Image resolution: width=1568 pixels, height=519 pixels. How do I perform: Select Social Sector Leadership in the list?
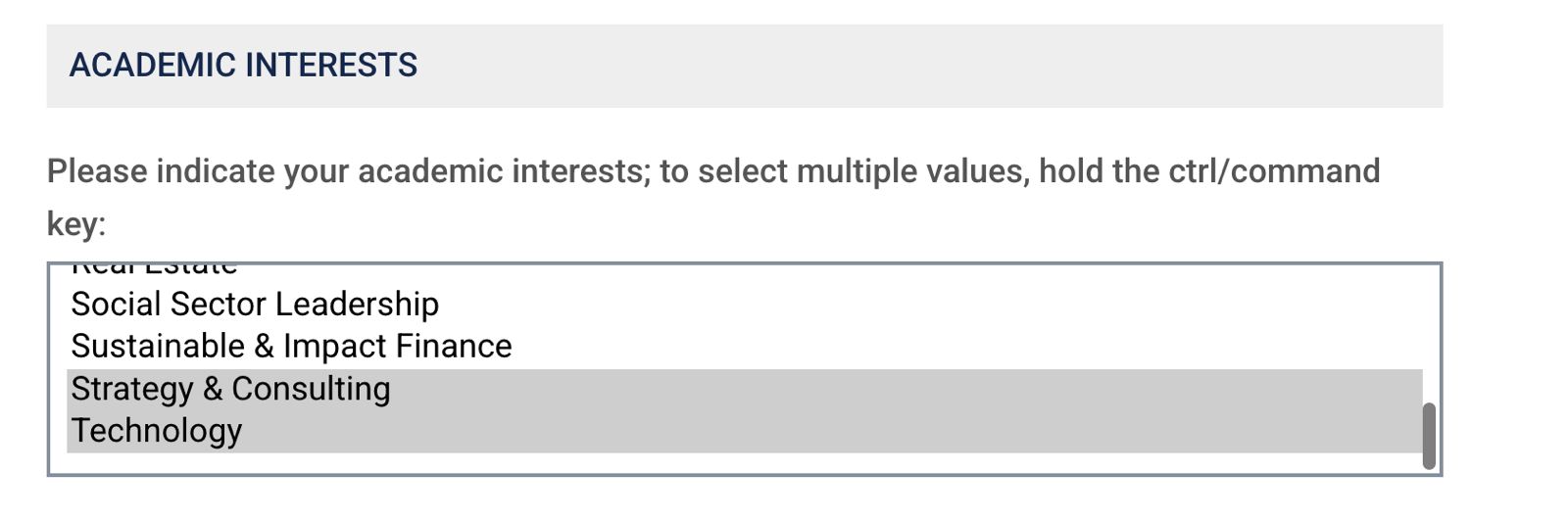point(255,305)
